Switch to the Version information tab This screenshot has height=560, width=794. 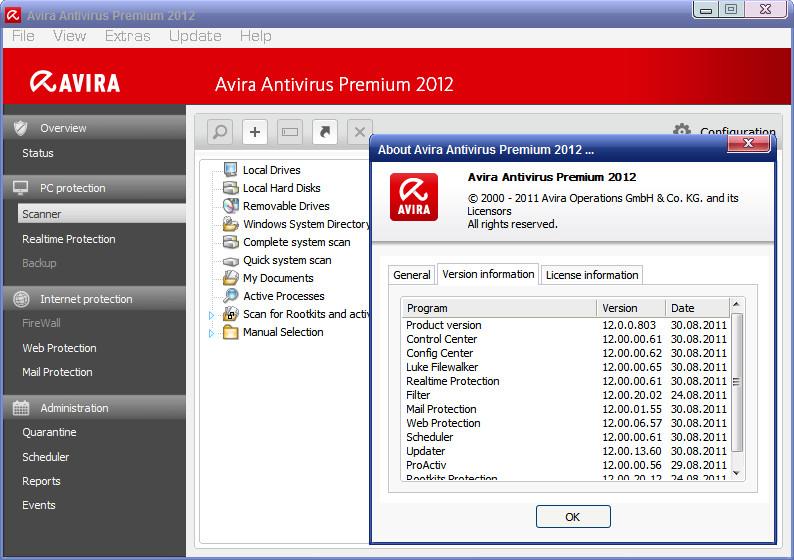[x=488, y=274]
